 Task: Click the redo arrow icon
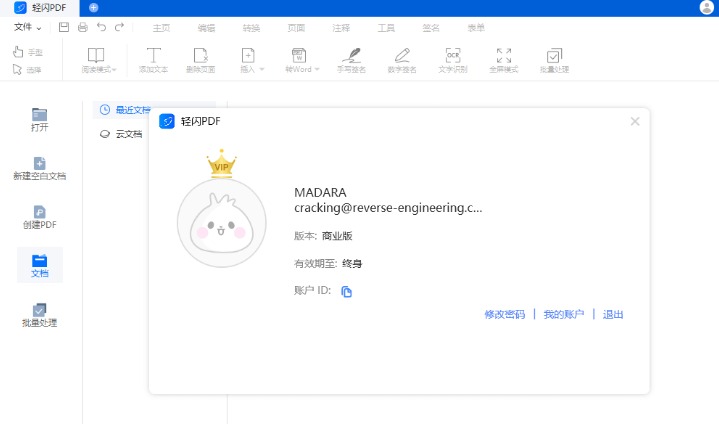(120, 28)
